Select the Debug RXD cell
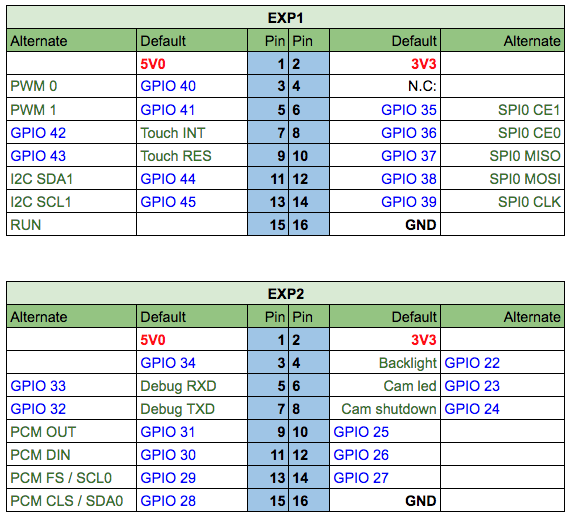 point(192,386)
